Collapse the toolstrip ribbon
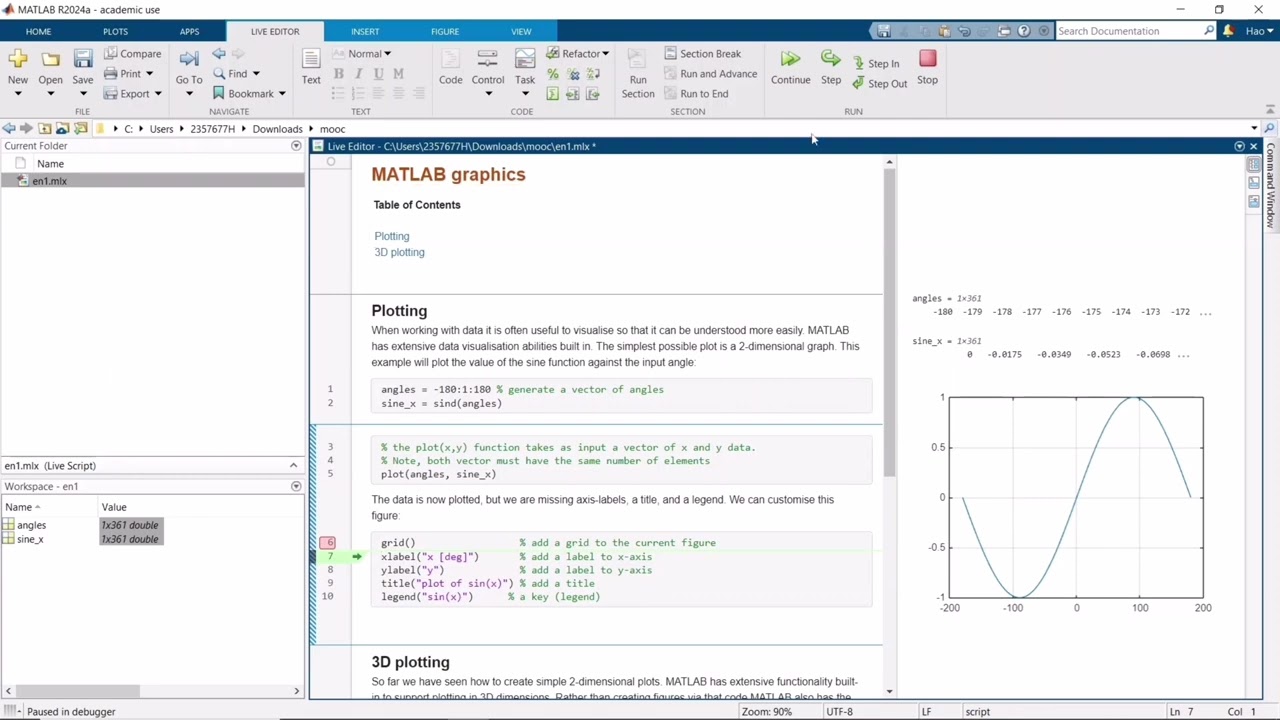1280x720 pixels. (x=1271, y=111)
